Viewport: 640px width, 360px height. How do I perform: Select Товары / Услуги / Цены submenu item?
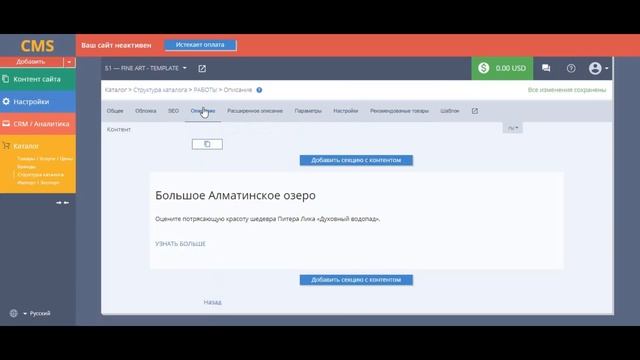coord(45,158)
